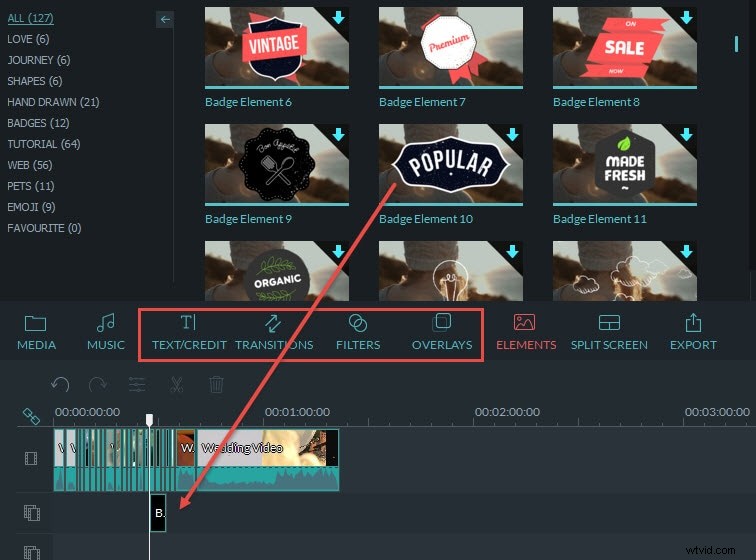Click the undo arrow above the timeline
The image size is (756, 560).
(60, 384)
